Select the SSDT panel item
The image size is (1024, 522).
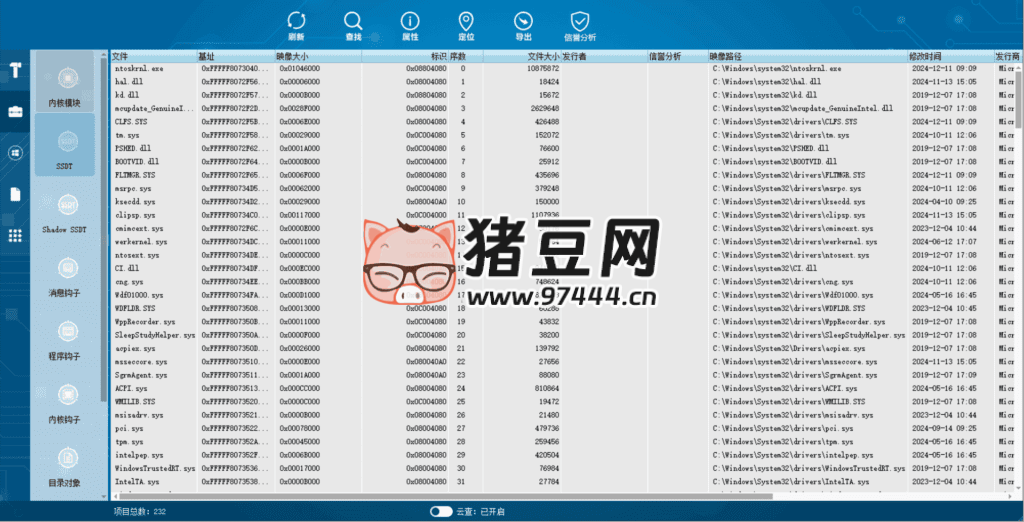tap(65, 144)
